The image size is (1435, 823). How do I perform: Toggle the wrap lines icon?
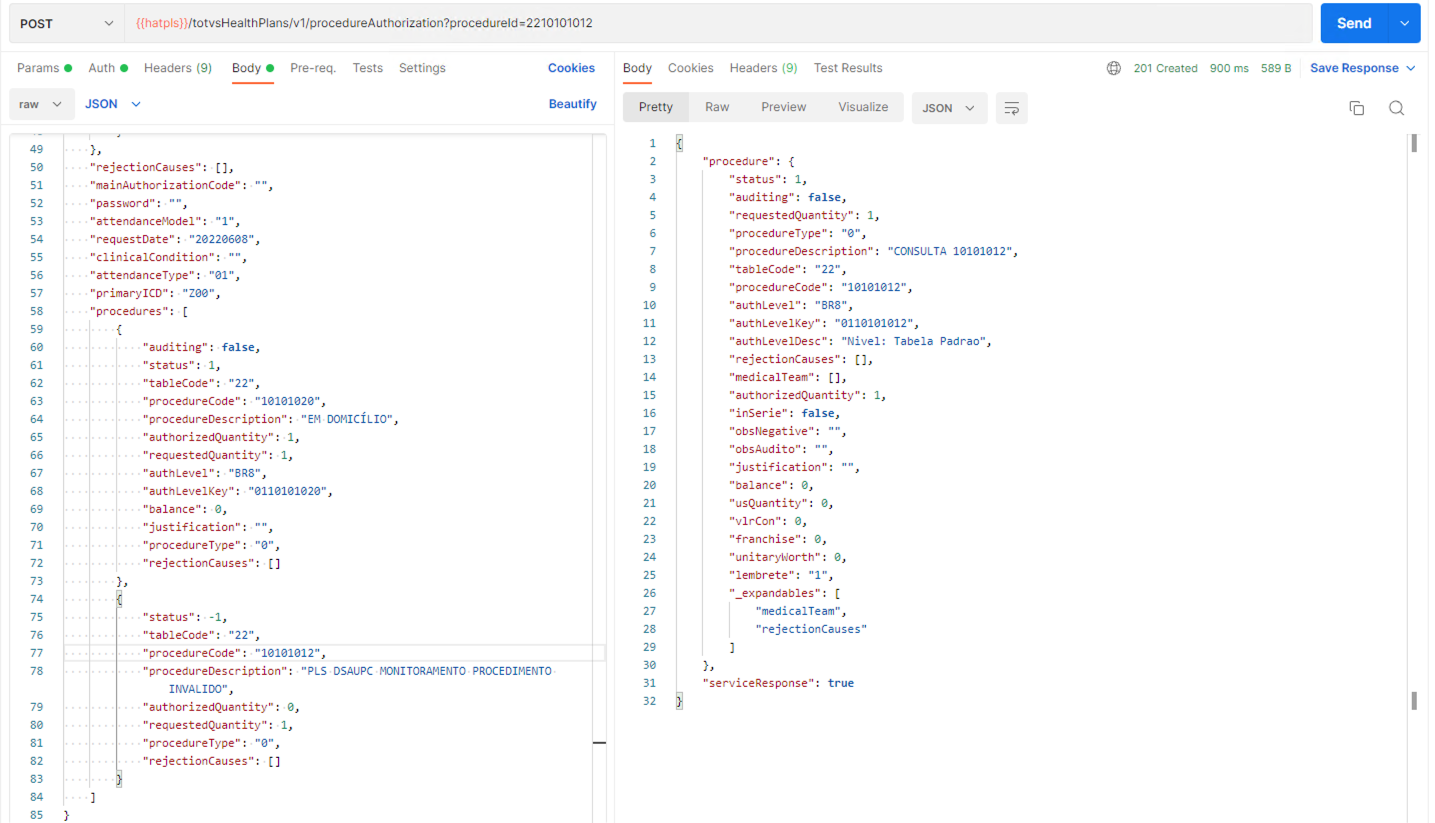pos(1011,108)
